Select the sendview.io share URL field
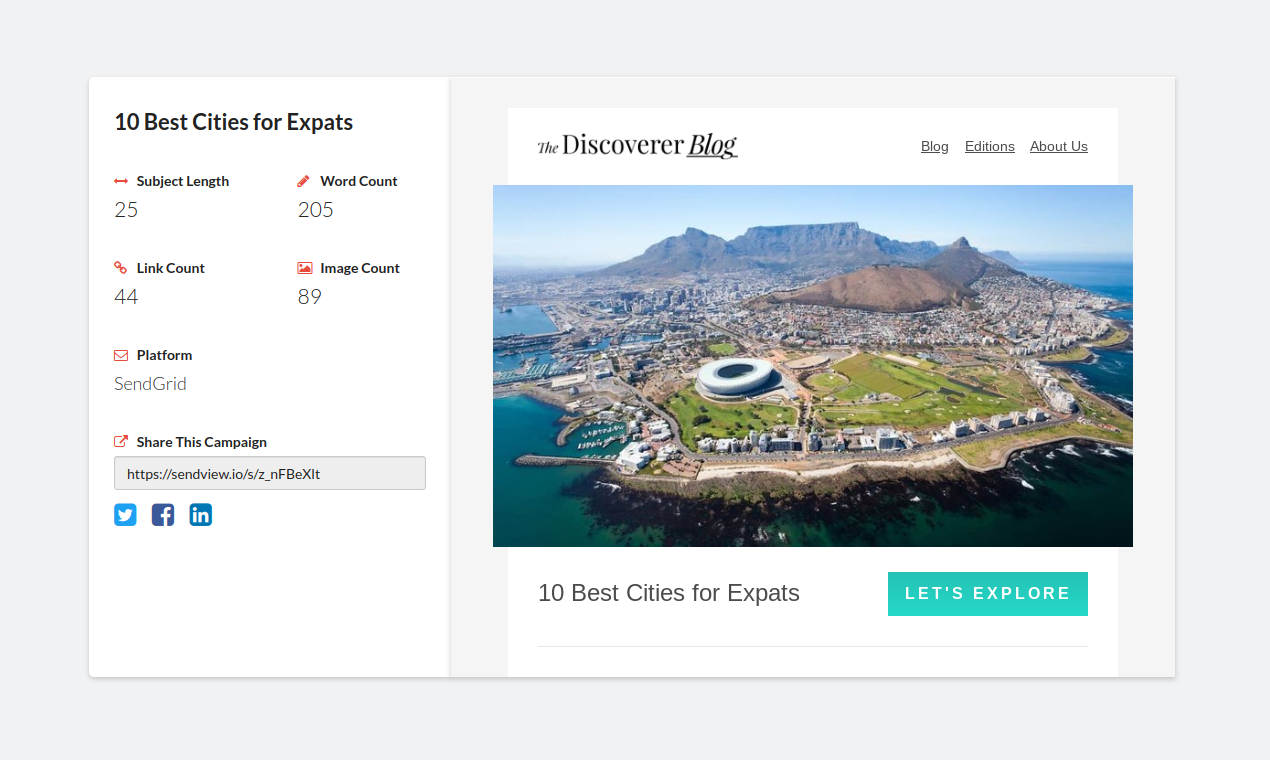The width and height of the screenshot is (1270, 760). point(270,473)
